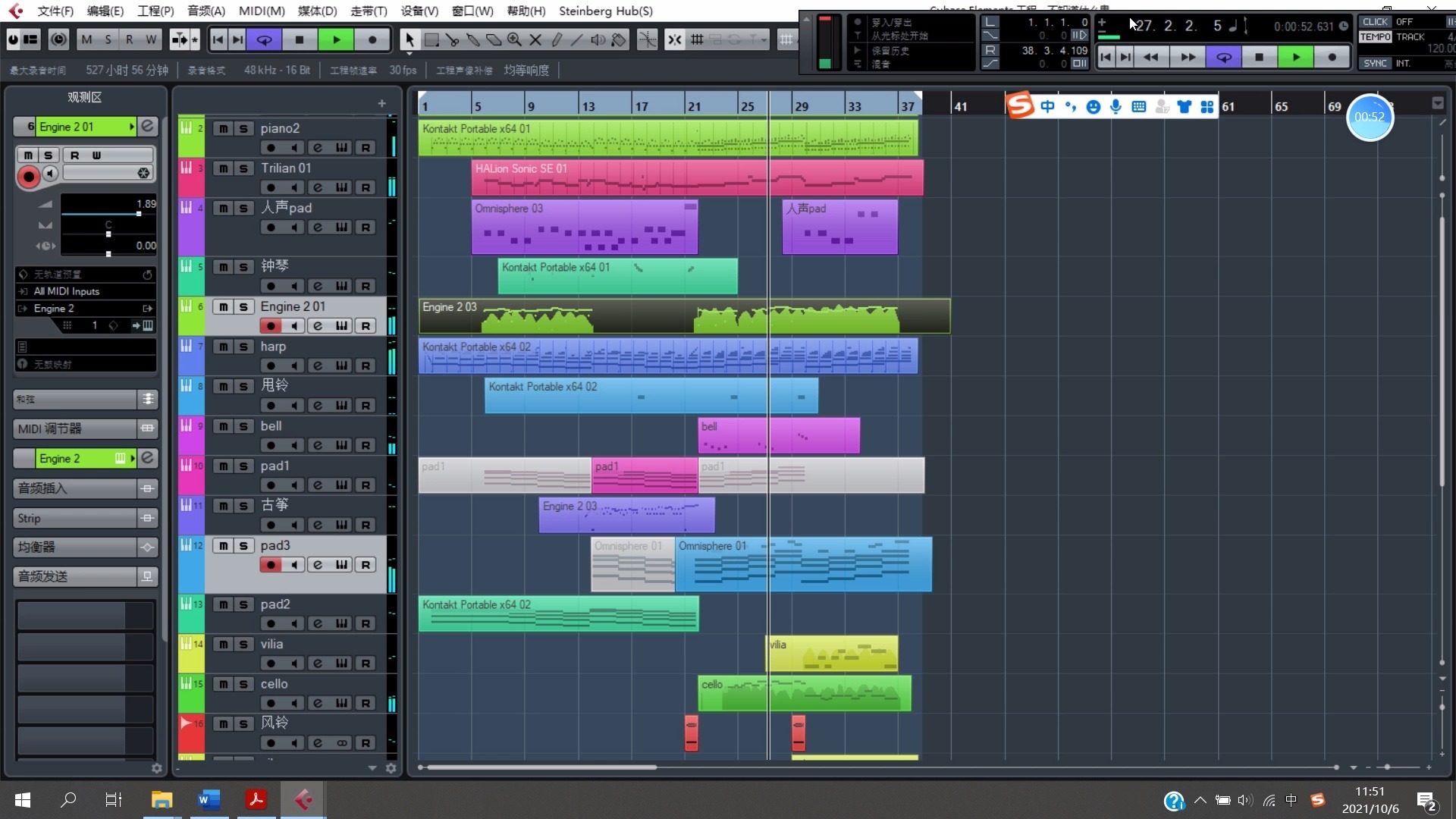Open inspector settings gear icon
The height and width of the screenshot is (819, 1456).
click(x=156, y=768)
